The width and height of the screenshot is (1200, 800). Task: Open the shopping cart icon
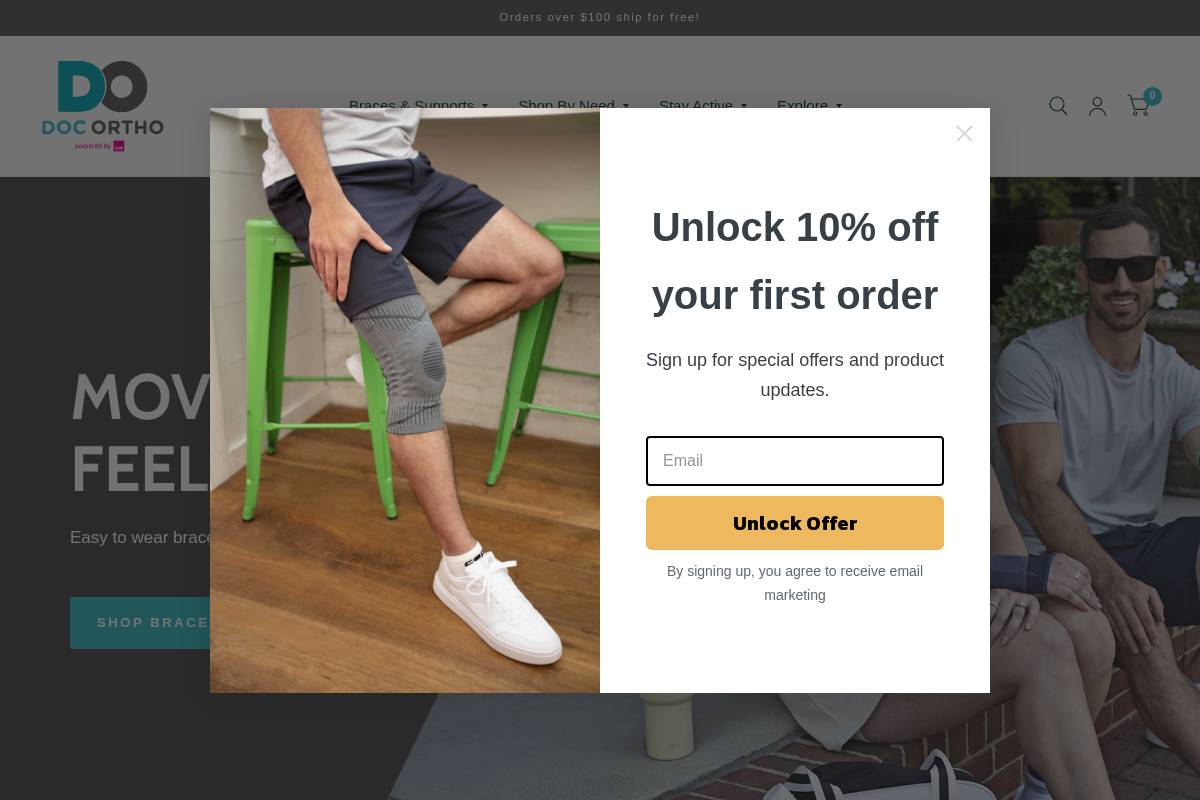click(1138, 106)
